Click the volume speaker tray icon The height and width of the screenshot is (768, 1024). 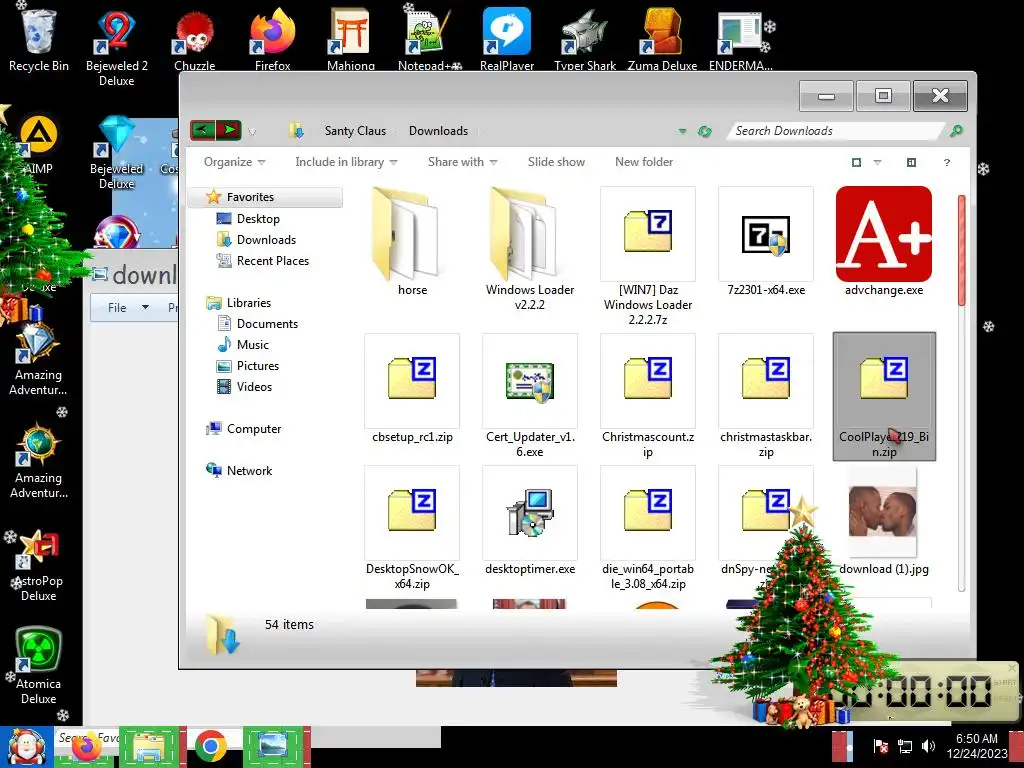(x=928, y=746)
